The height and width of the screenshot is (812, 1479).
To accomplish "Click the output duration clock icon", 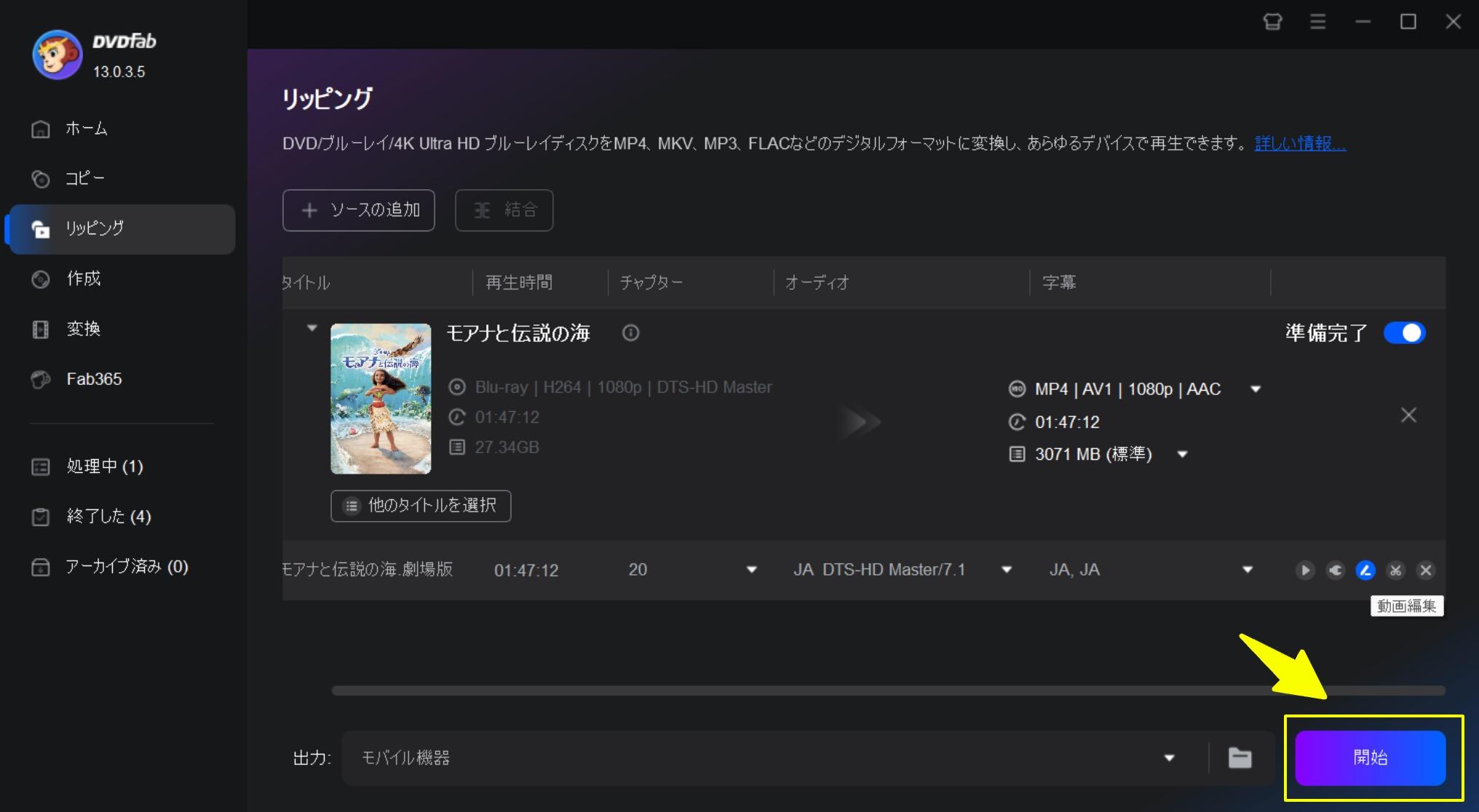I will click(x=1017, y=422).
